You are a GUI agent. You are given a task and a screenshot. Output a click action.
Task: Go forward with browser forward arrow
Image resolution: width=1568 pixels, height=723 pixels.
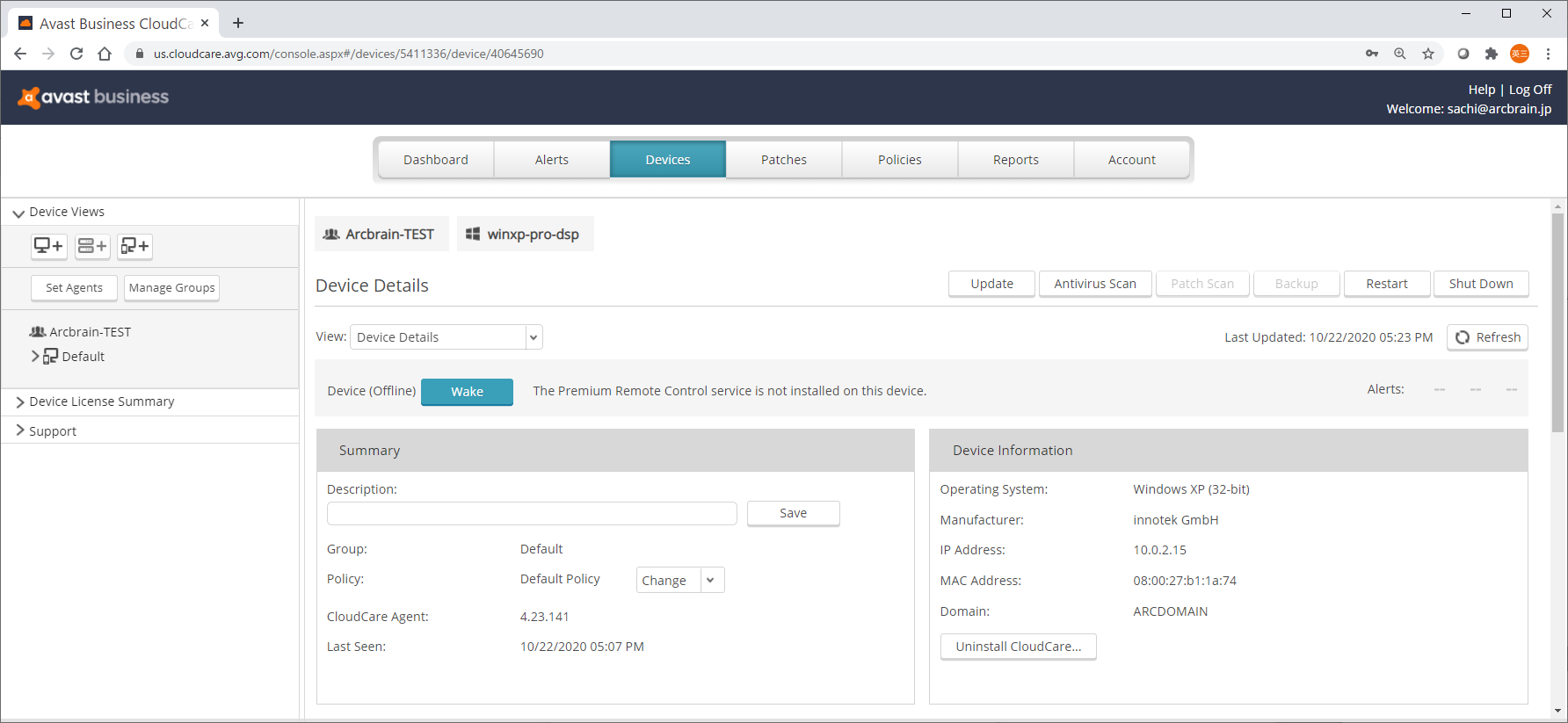[48, 54]
